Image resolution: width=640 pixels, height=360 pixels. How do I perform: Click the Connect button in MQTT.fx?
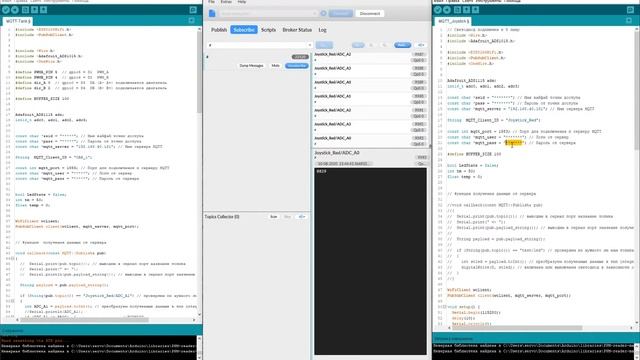340,13
